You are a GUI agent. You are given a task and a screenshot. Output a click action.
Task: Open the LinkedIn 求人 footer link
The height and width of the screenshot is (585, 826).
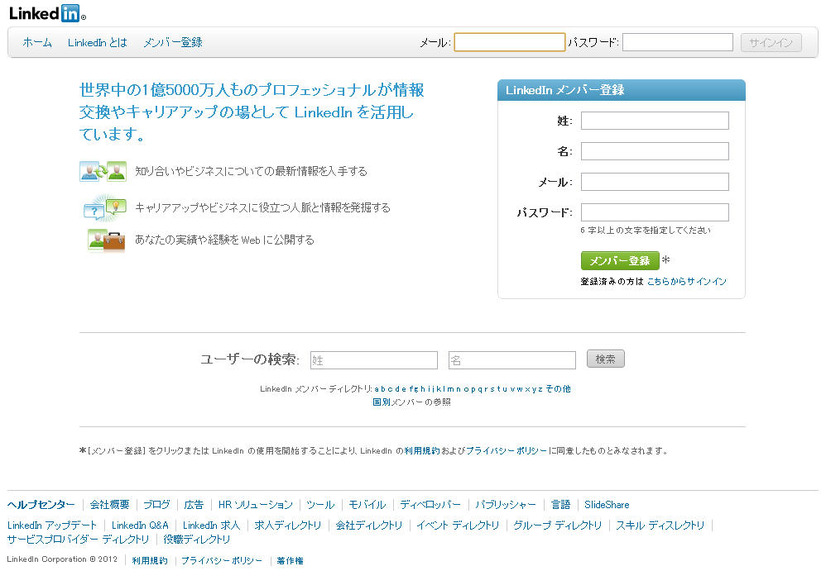tap(211, 525)
